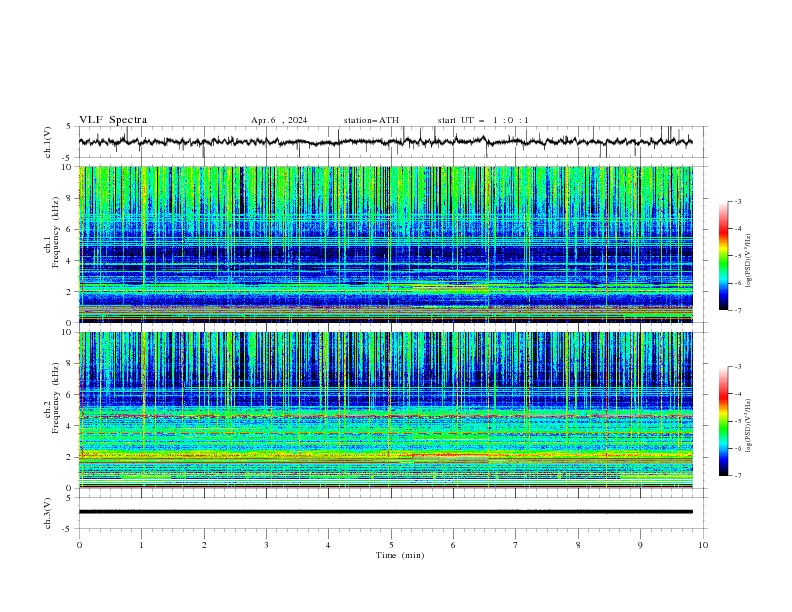This screenshot has width=792, height=612.
Task: Click the "ch.3(V)" axis label
Action: 48,513
